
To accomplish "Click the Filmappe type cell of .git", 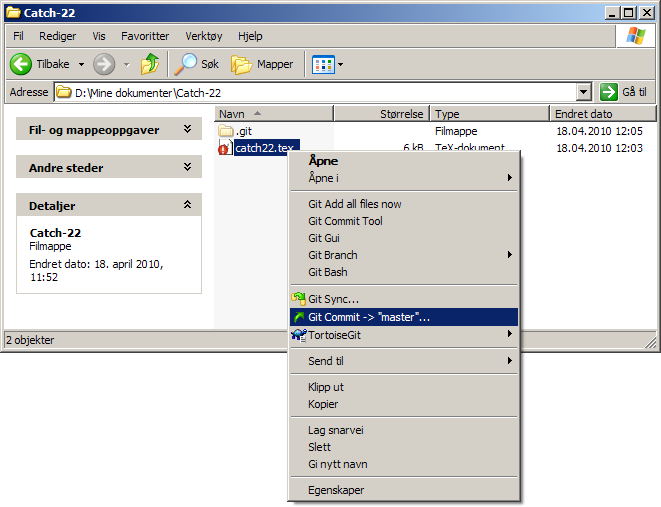I will [x=456, y=131].
